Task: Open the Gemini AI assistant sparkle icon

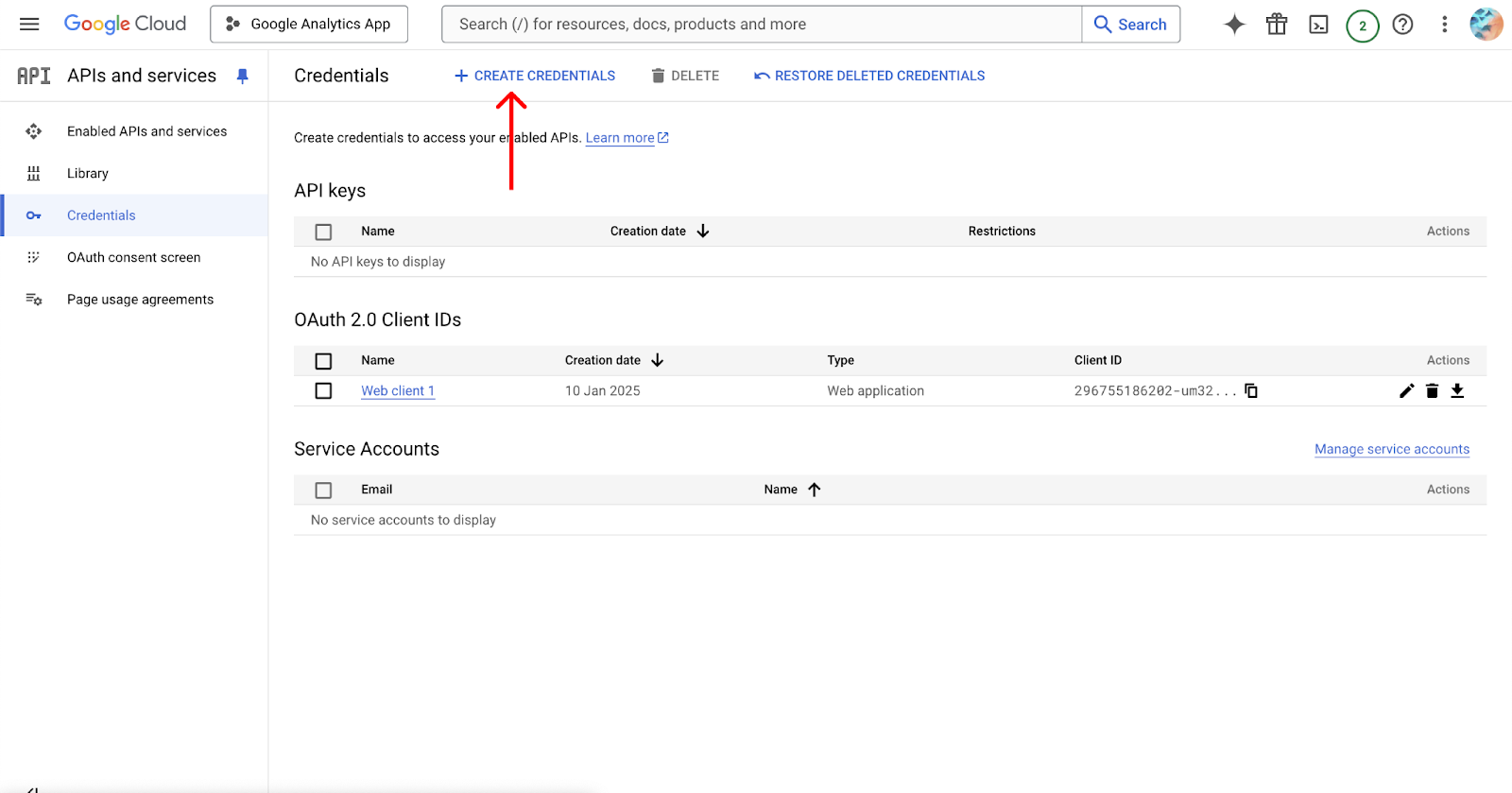Action: pyautogui.click(x=1234, y=25)
